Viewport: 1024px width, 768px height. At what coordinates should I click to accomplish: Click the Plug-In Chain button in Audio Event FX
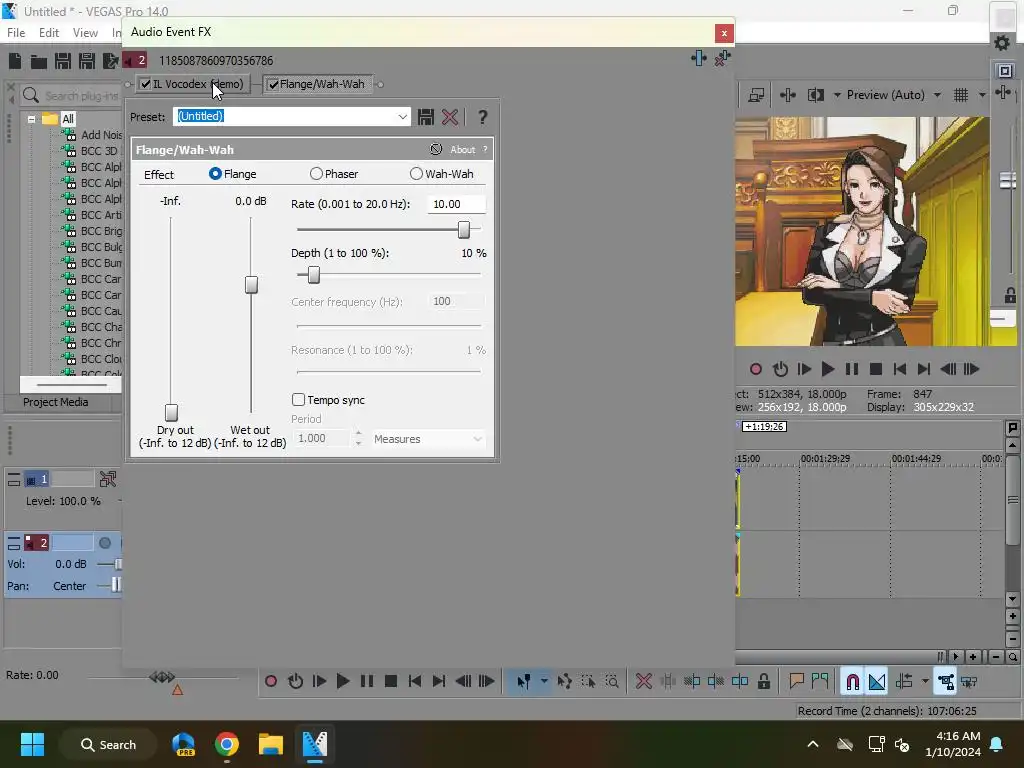[699, 58]
